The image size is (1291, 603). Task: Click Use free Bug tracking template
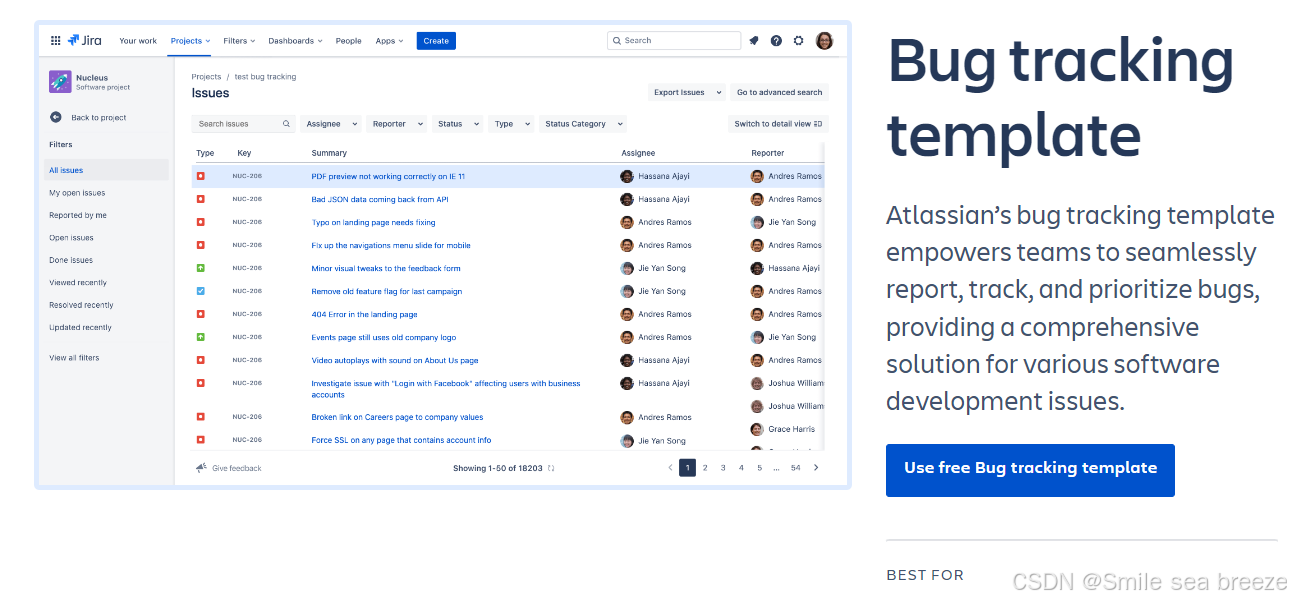click(1030, 470)
